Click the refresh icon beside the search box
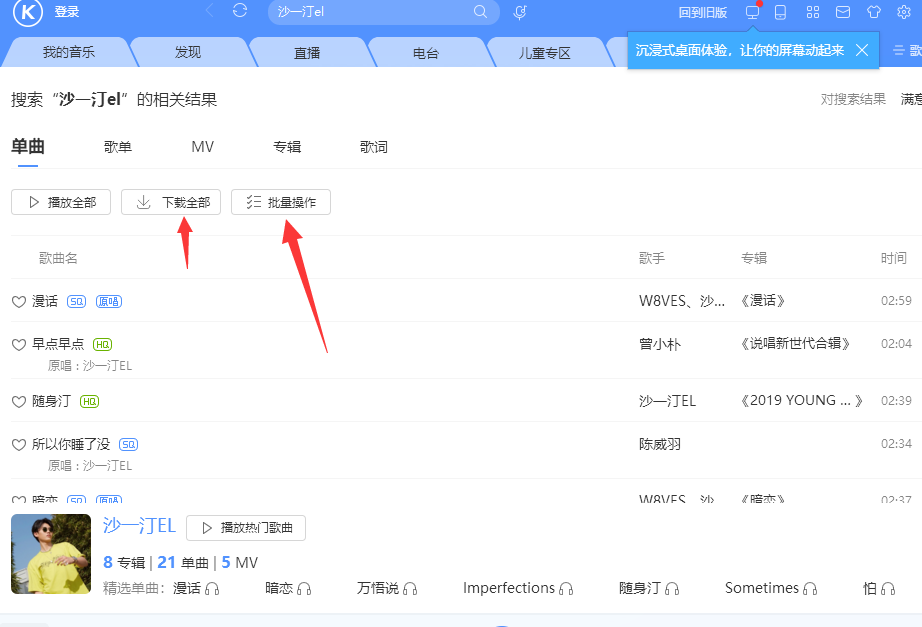The width and height of the screenshot is (922, 627). coord(240,11)
